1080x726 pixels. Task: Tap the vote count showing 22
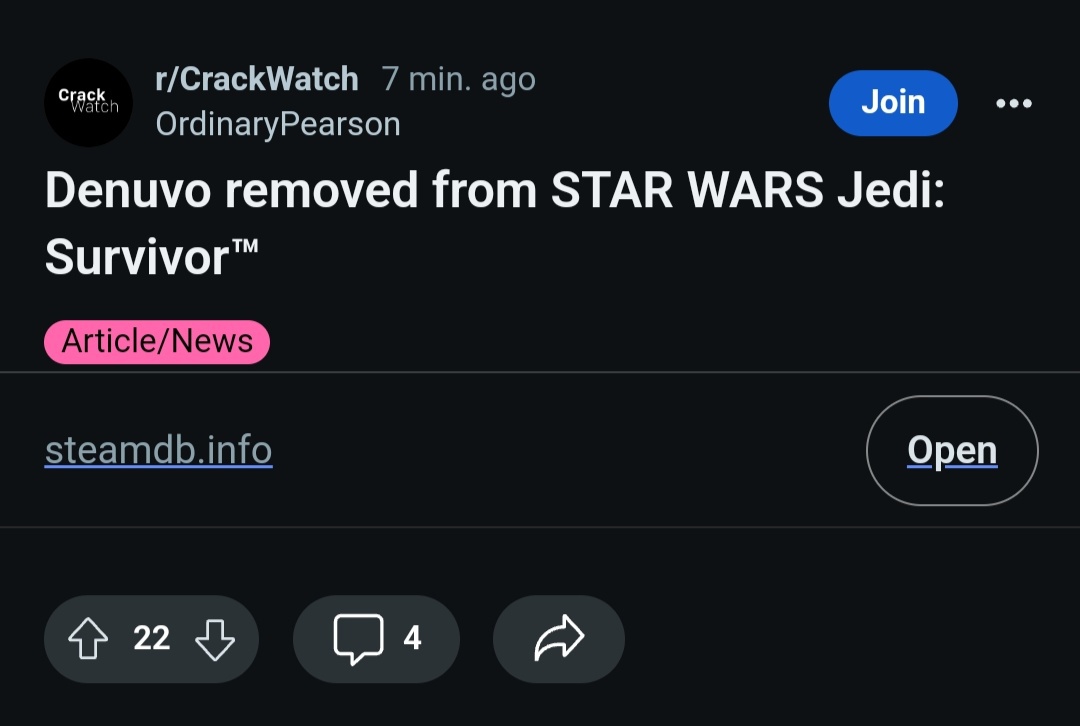pyautogui.click(x=152, y=639)
